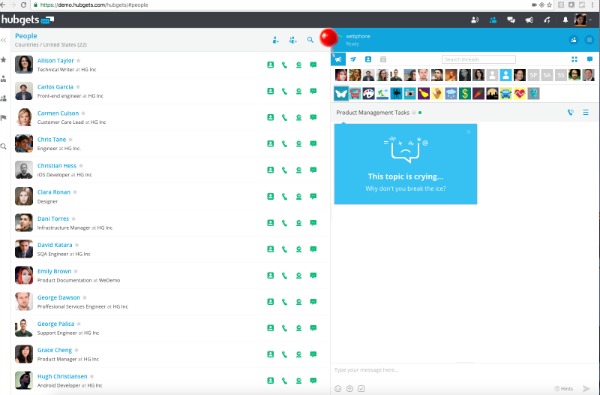Click the add group icon in People header
The width and height of the screenshot is (600, 395).
(293, 40)
